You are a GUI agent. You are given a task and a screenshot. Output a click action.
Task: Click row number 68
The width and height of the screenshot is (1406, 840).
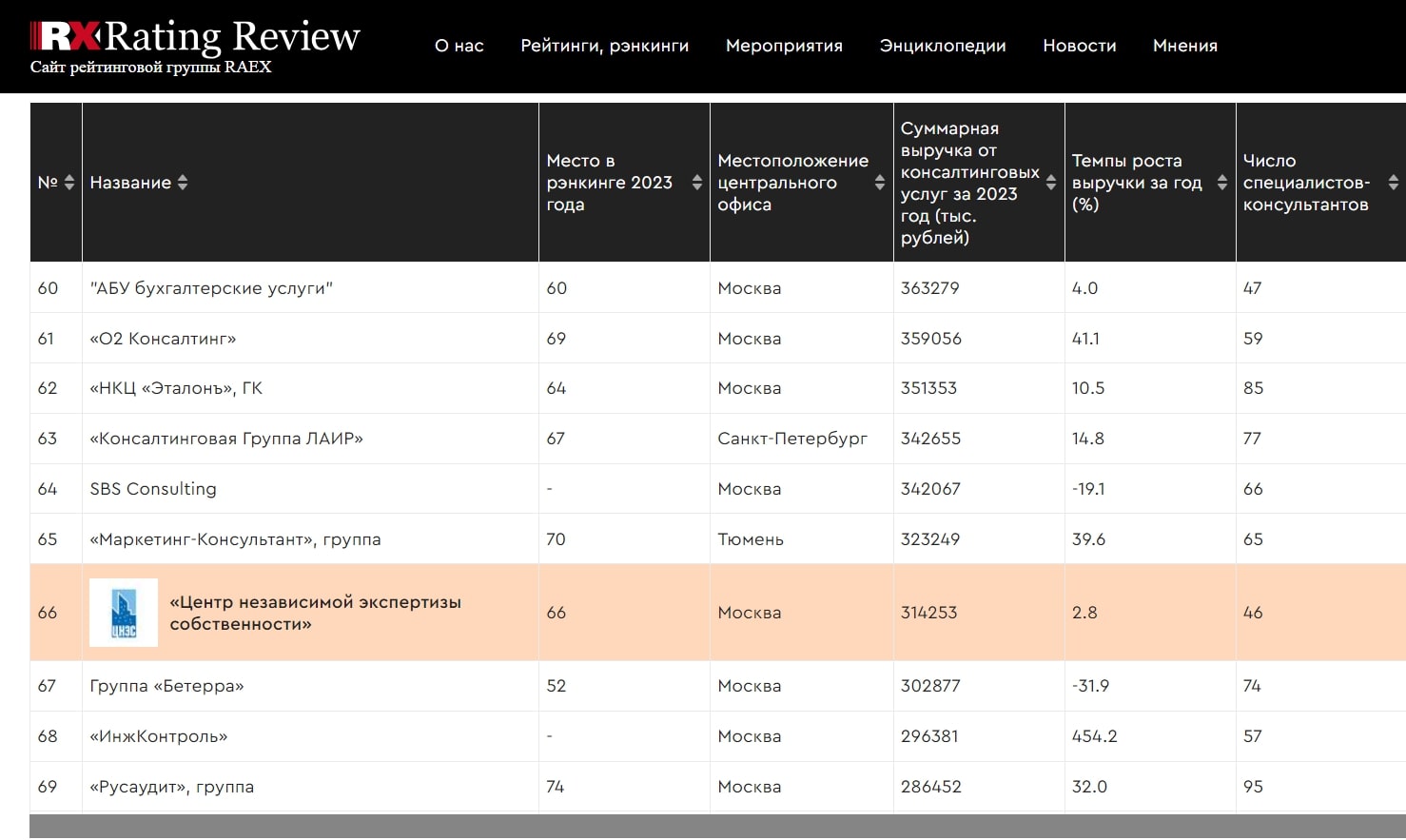[48, 736]
